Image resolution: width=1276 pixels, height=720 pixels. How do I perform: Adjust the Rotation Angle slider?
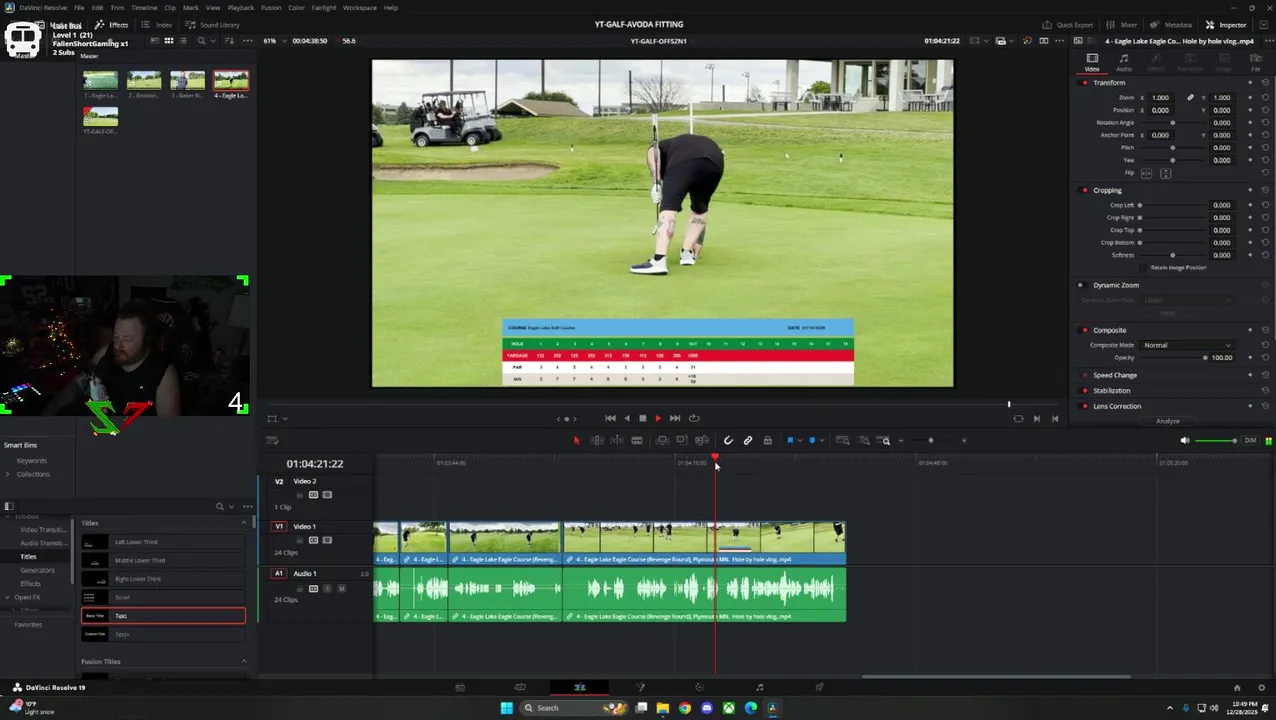(x=1172, y=122)
